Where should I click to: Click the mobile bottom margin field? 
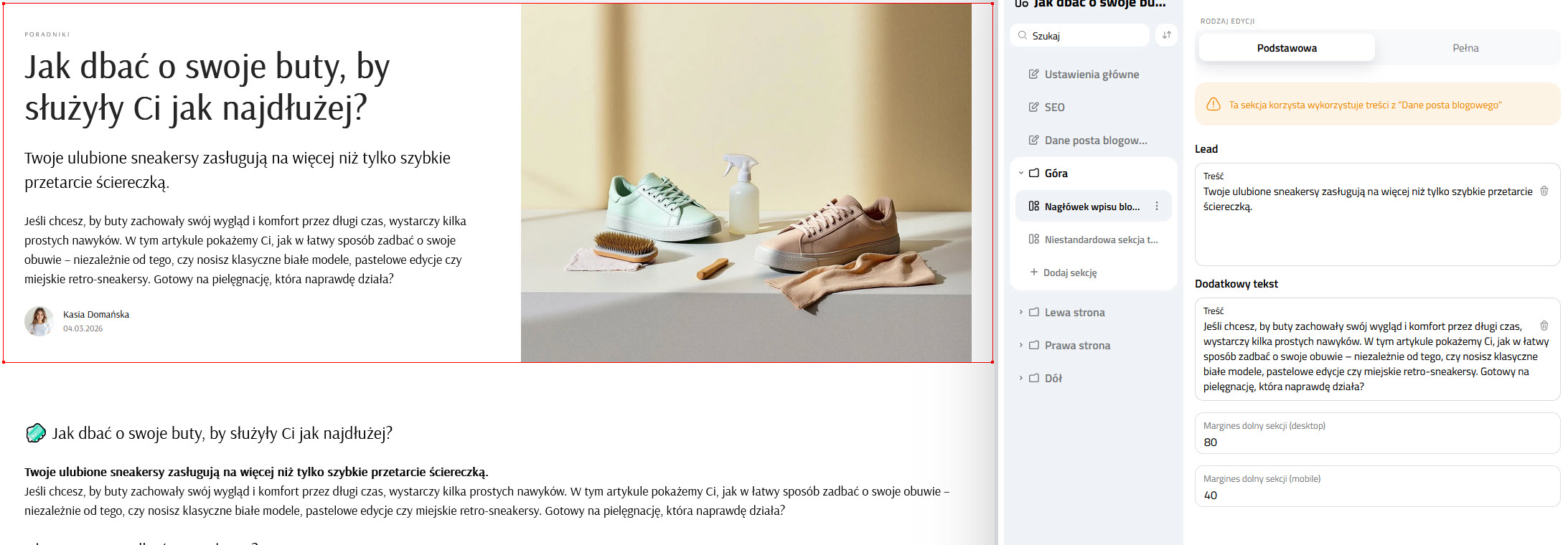point(1376,495)
